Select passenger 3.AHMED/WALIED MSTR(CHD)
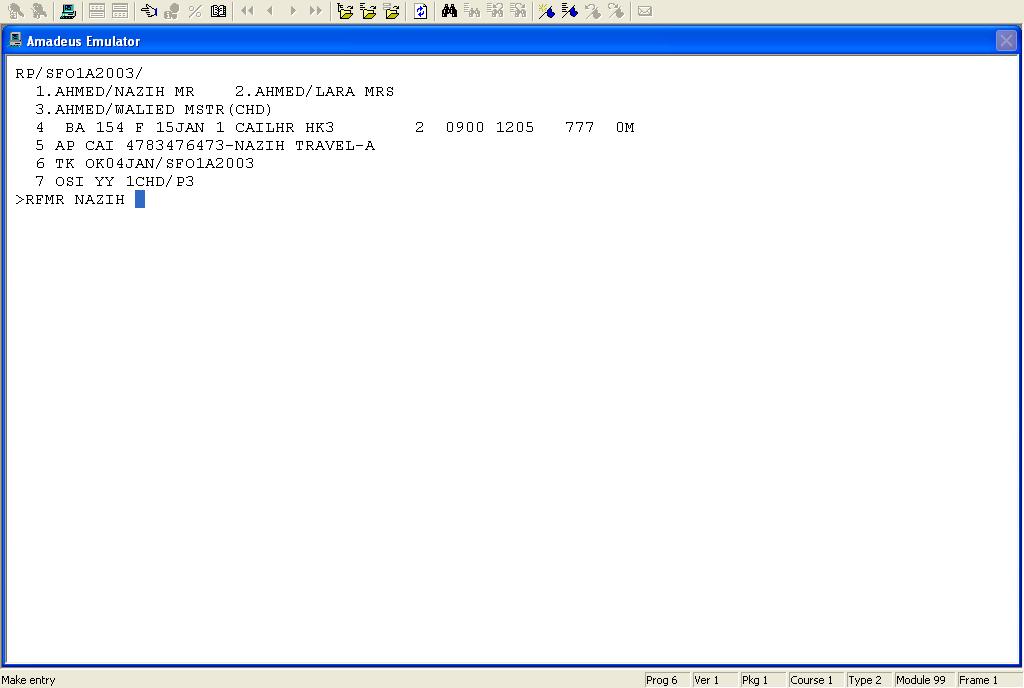Viewport: 1024px width, 688px height. (153, 109)
